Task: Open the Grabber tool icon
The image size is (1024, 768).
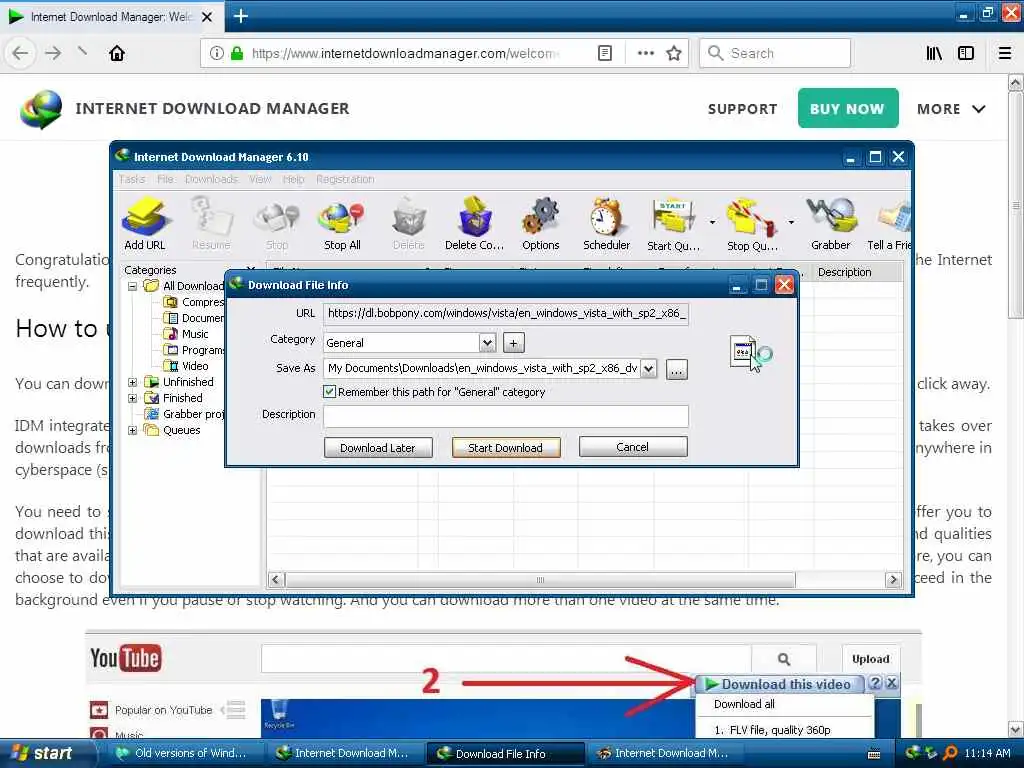Action: tap(831, 225)
